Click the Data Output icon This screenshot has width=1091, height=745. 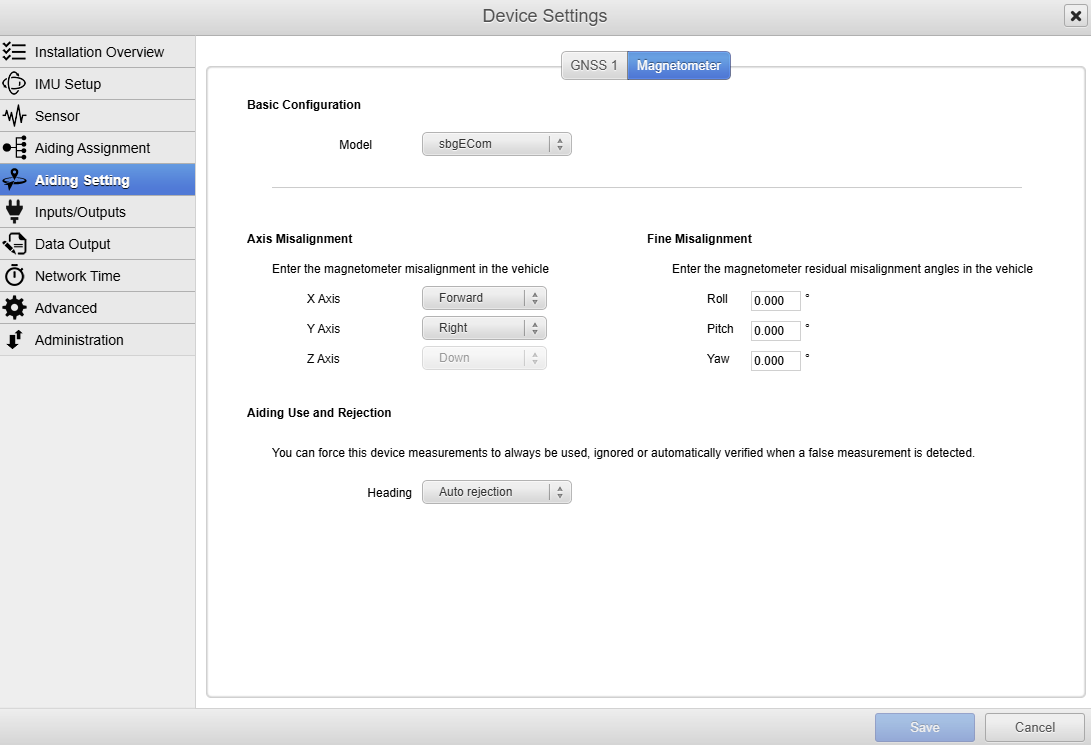point(15,244)
